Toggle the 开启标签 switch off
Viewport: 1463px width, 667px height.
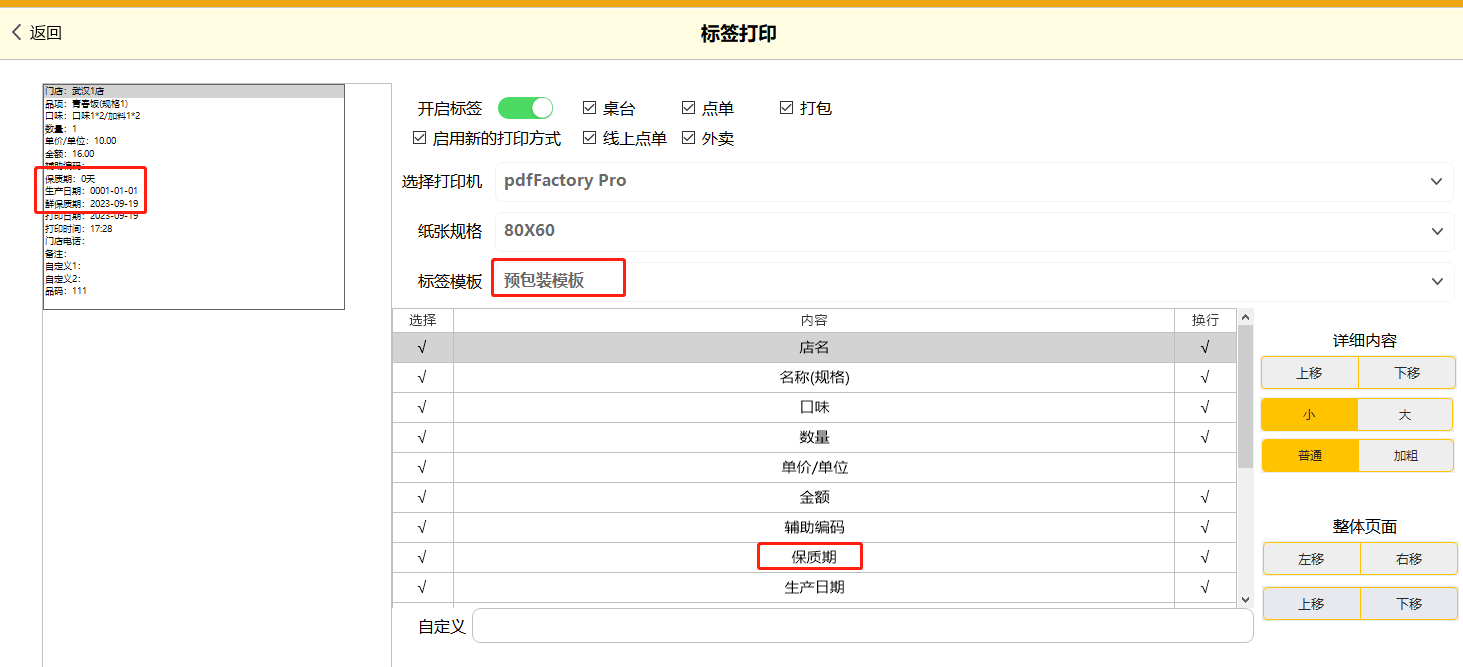coord(525,108)
